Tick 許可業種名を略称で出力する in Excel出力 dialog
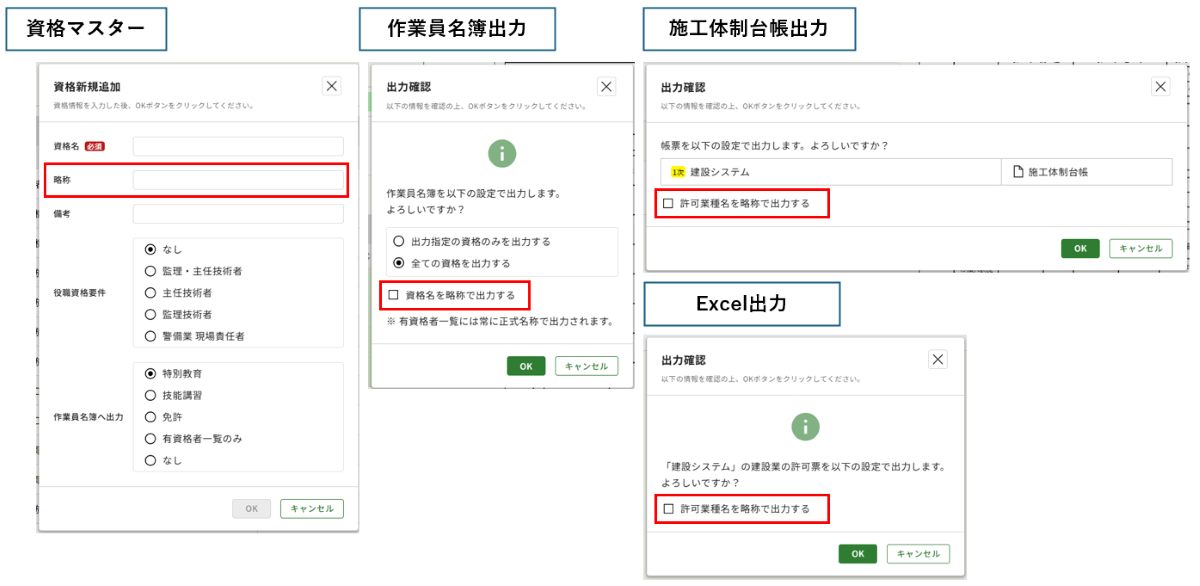 coord(668,509)
